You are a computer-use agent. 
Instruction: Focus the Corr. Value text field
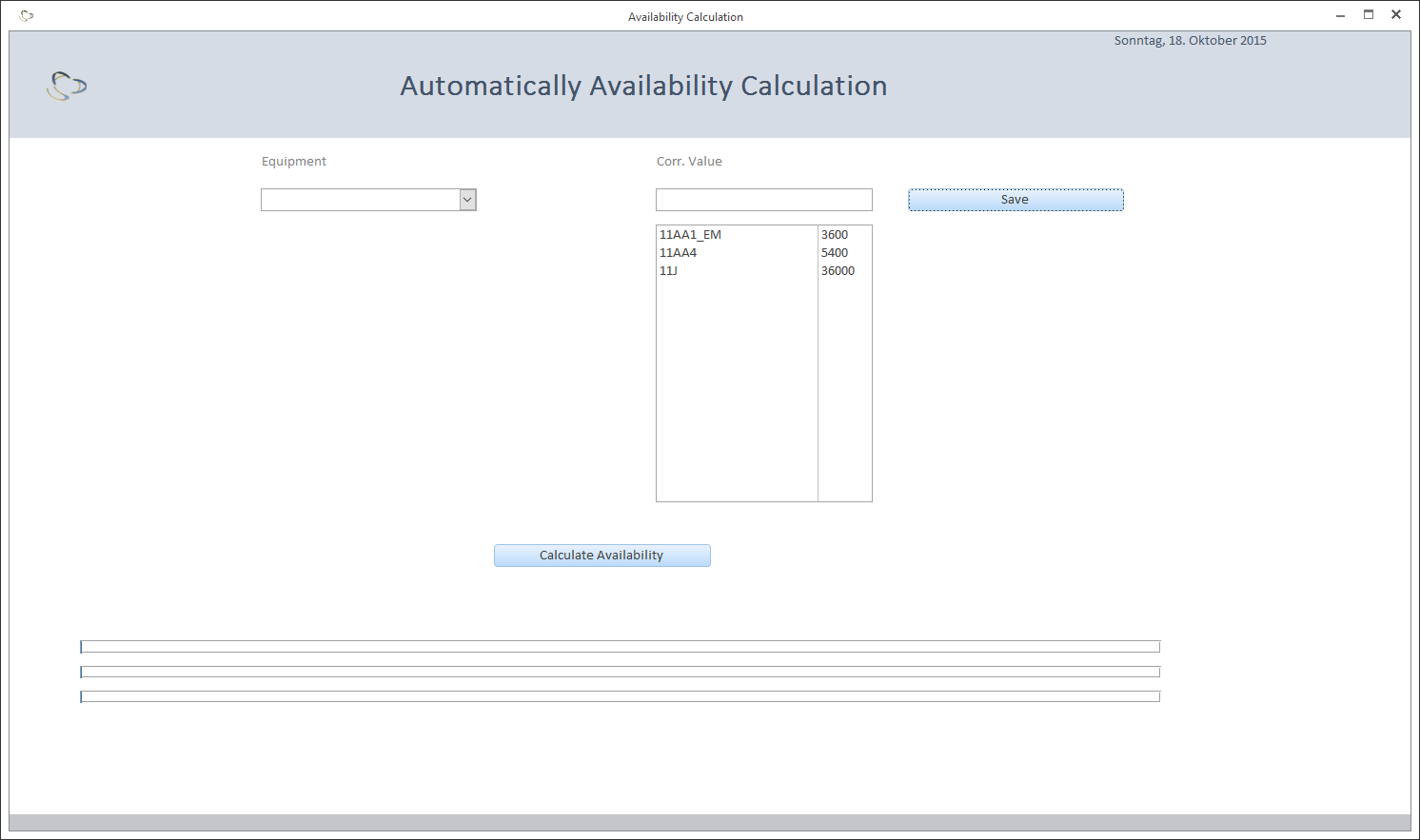pos(763,200)
